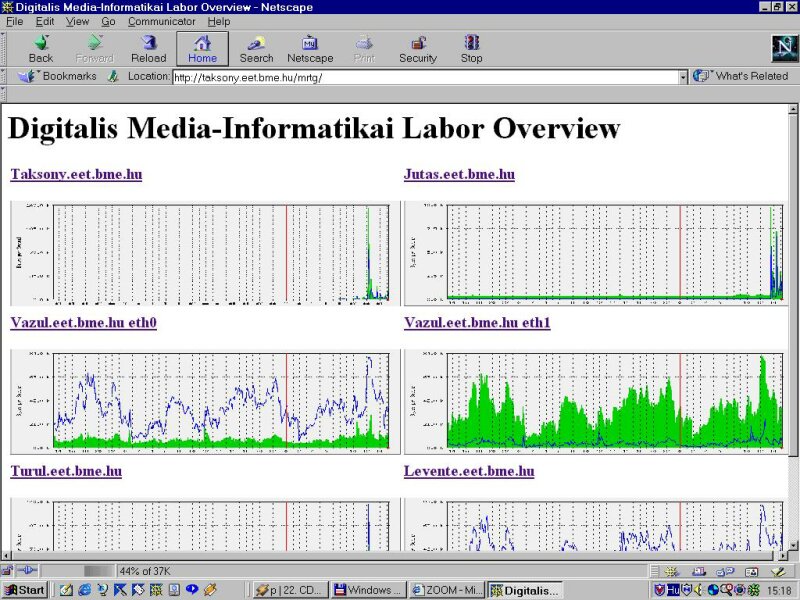This screenshot has width=800, height=600.
Task: Open the View menu
Action: tap(77, 21)
